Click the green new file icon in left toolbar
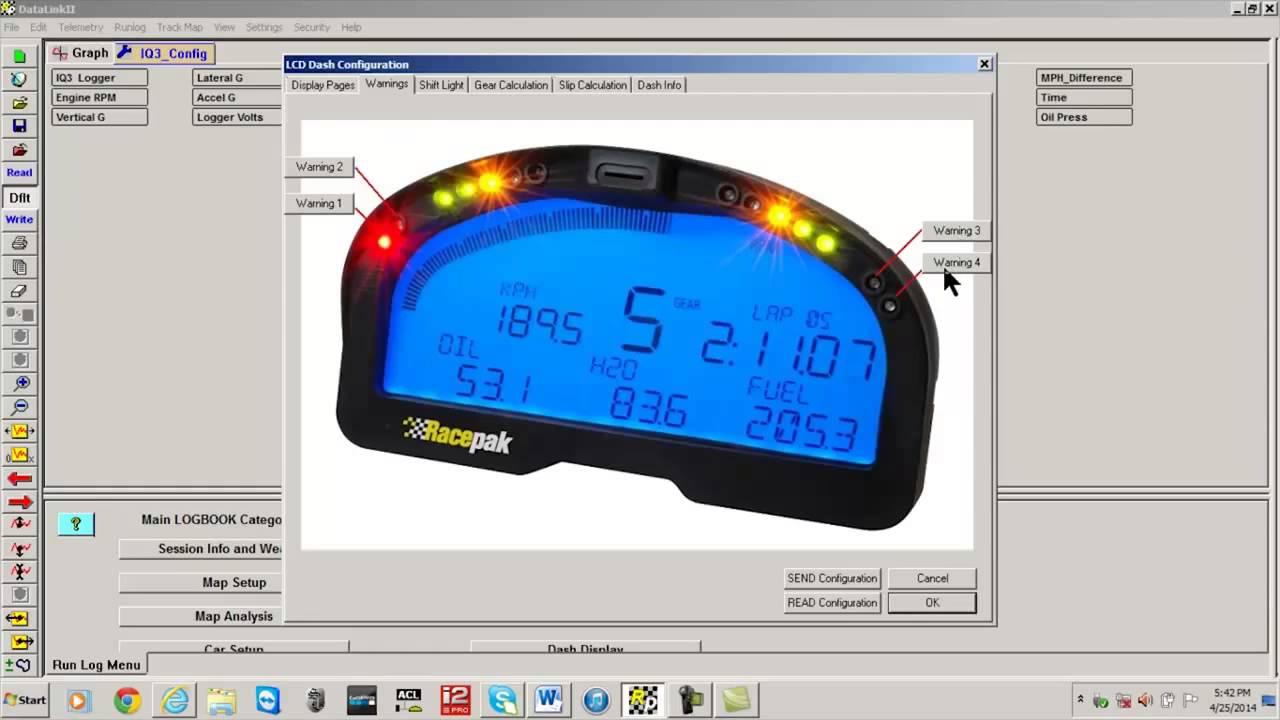 (19, 55)
